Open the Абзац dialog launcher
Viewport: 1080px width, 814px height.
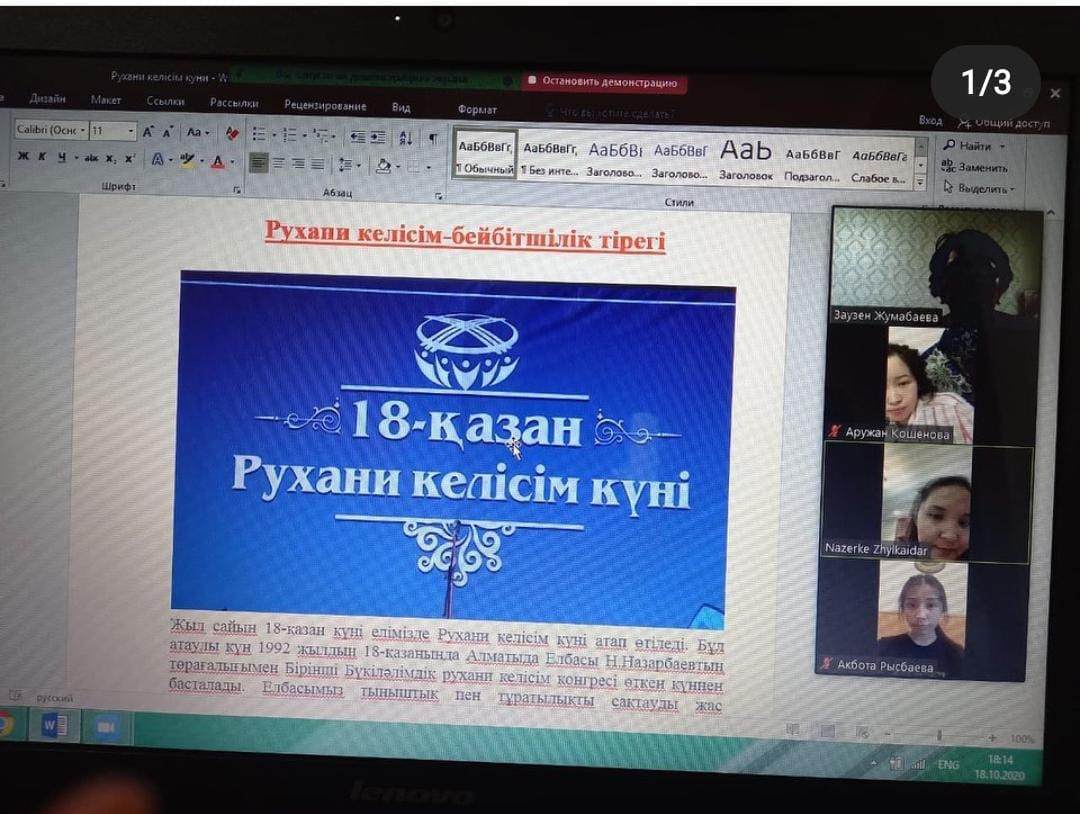pyautogui.click(x=438, y=197)
